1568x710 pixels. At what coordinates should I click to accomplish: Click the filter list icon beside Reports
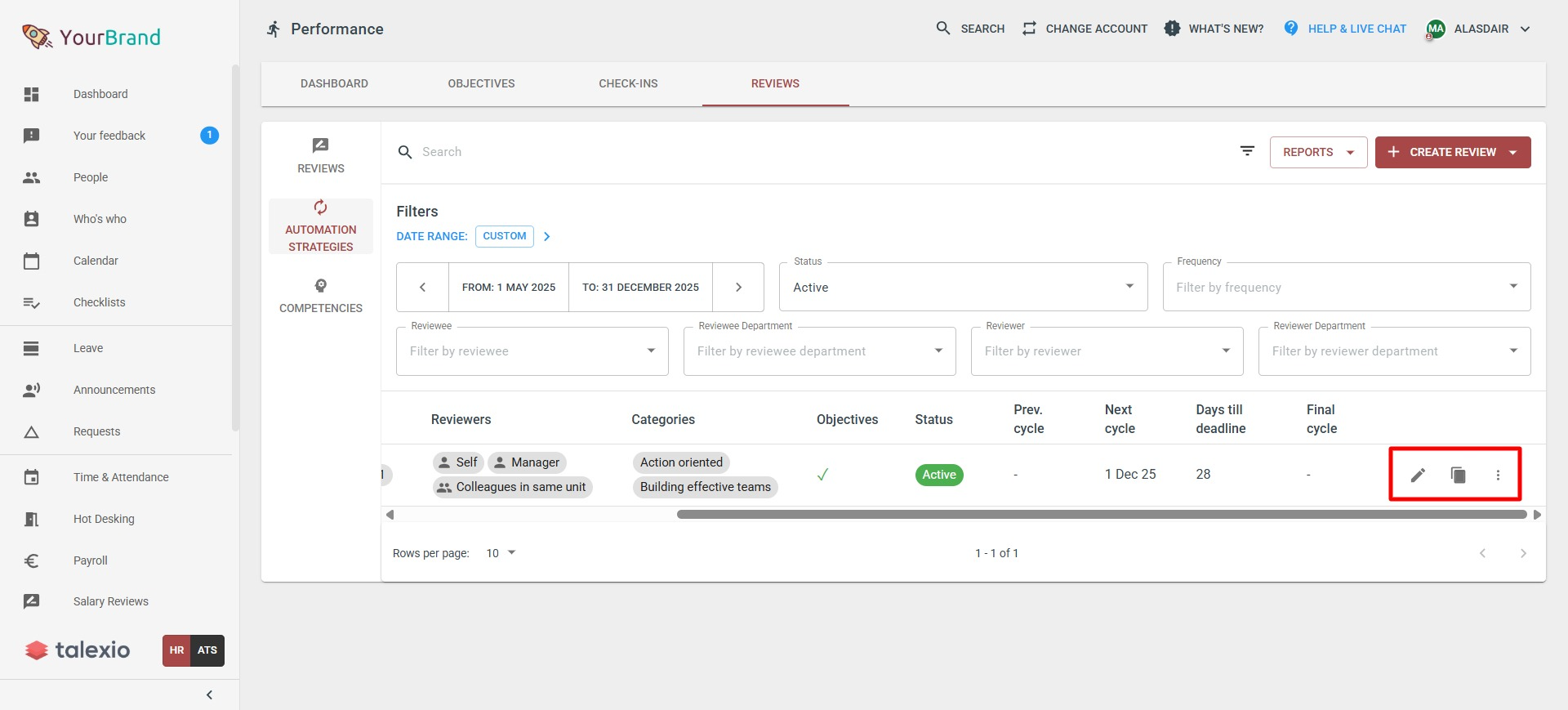pyautogui.click(x=1247, y=151)
